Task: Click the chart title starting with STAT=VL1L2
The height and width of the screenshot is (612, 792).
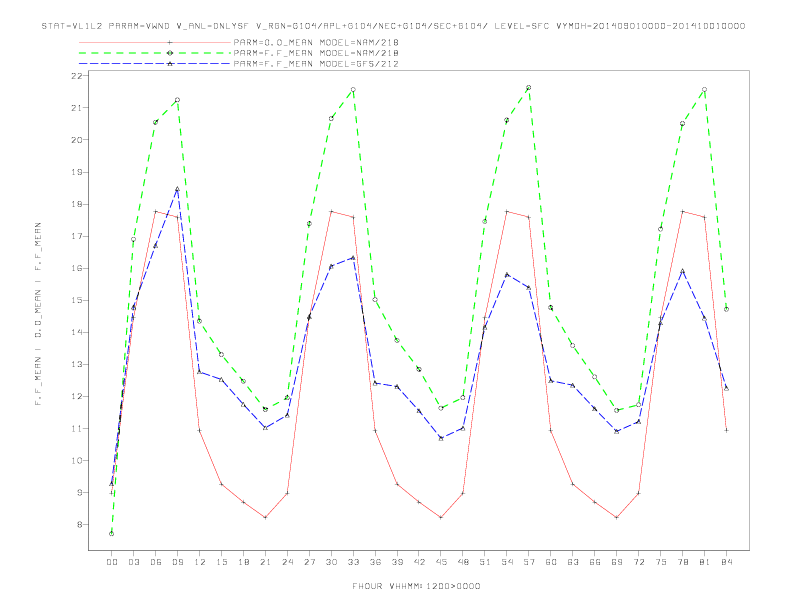Action: click(393, 26)
